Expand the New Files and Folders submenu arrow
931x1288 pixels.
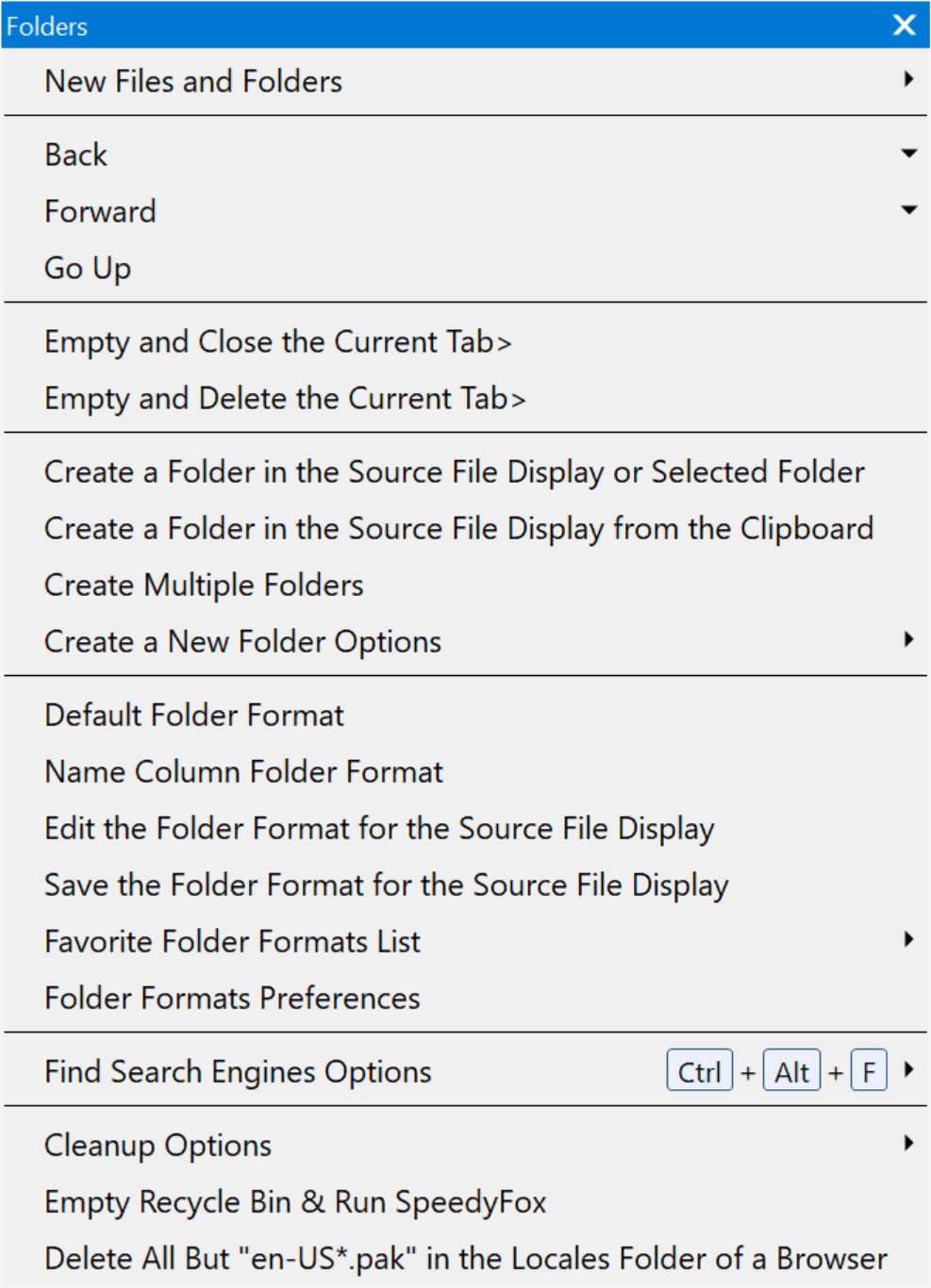[x=908, y=79]
